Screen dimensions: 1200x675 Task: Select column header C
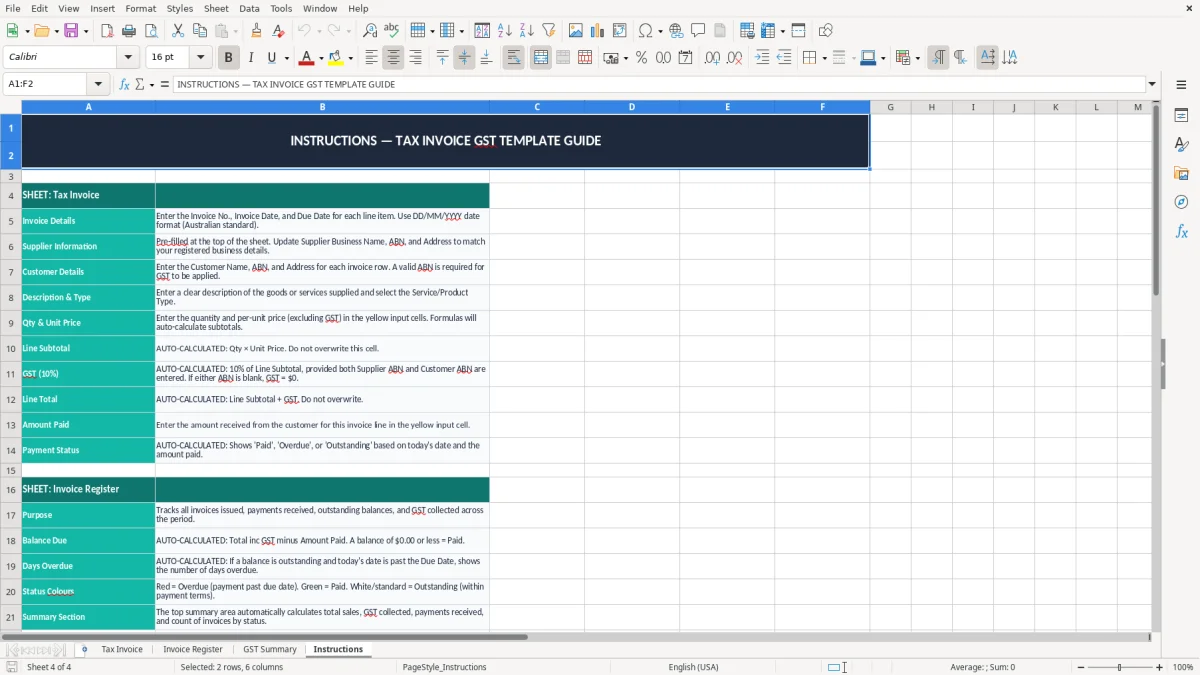pyautogui.click(x=537, y=107)
